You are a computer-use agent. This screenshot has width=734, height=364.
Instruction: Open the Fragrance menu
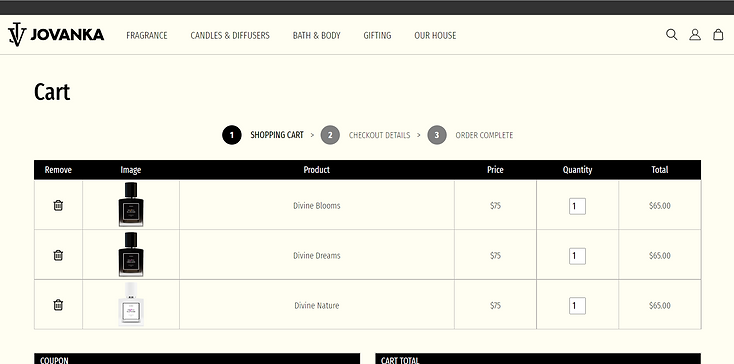point(147,36)
